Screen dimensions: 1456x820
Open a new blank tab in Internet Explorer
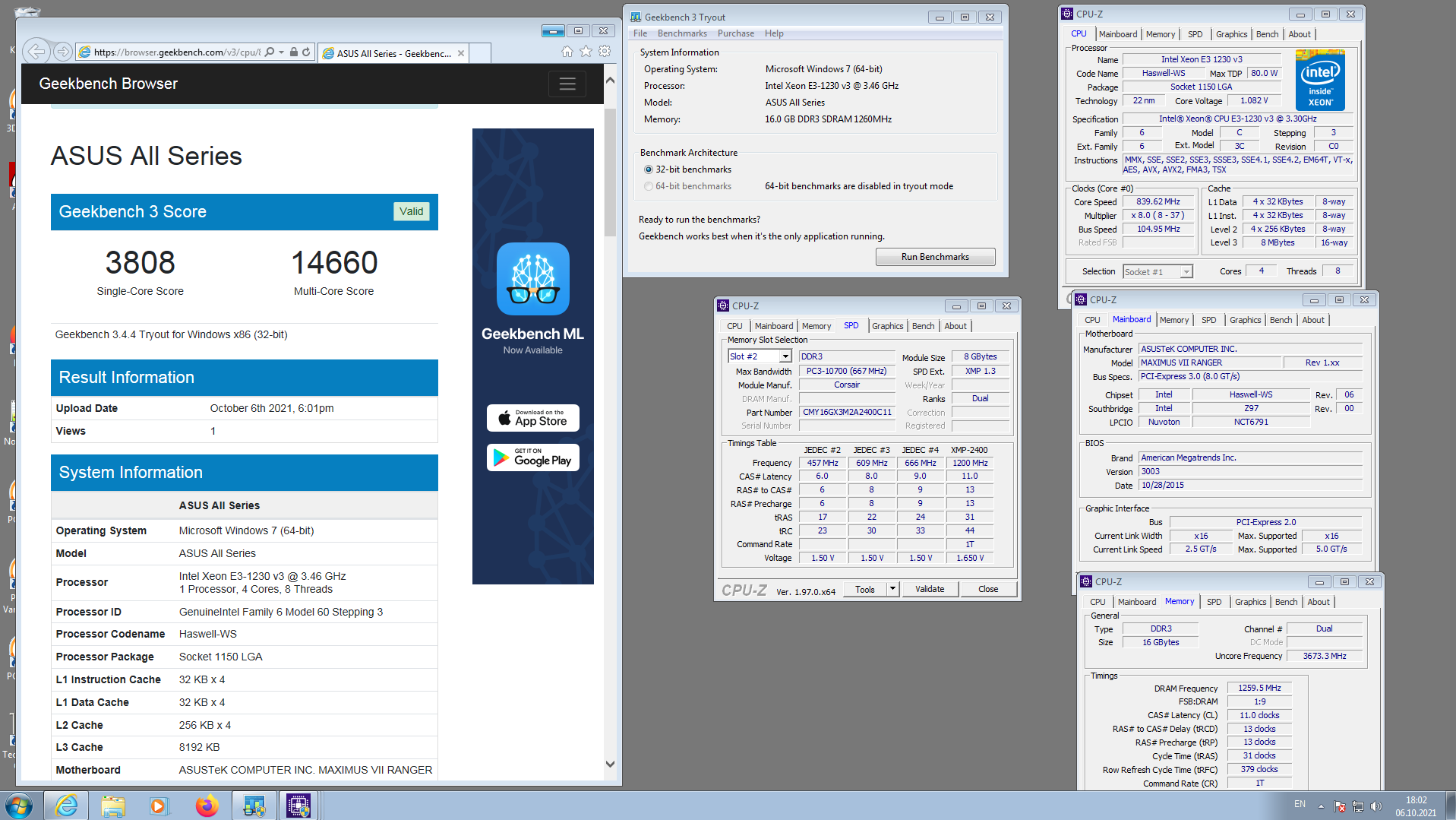coord(479,53)
